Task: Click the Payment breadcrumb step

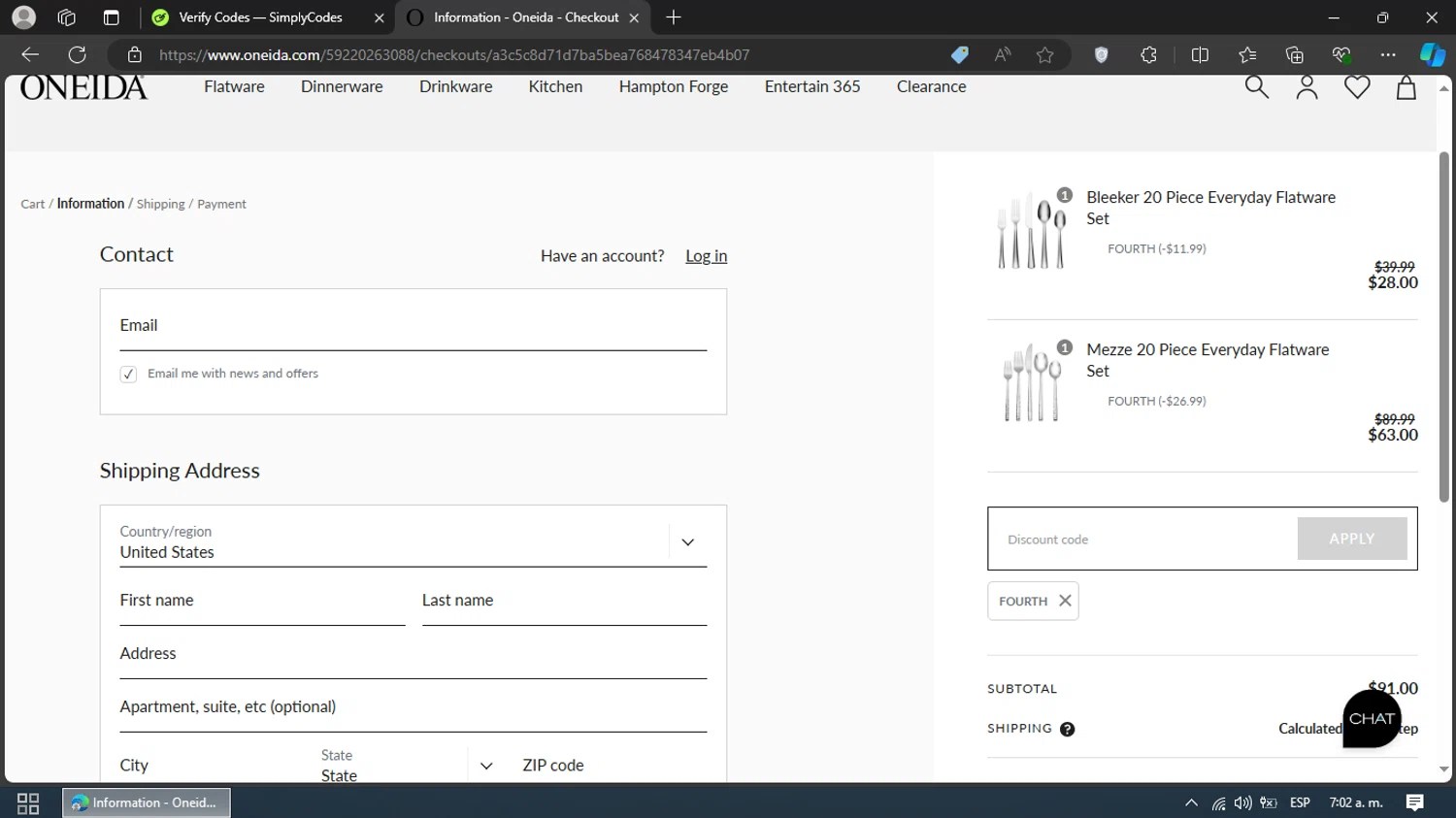Action: [221, 204]
